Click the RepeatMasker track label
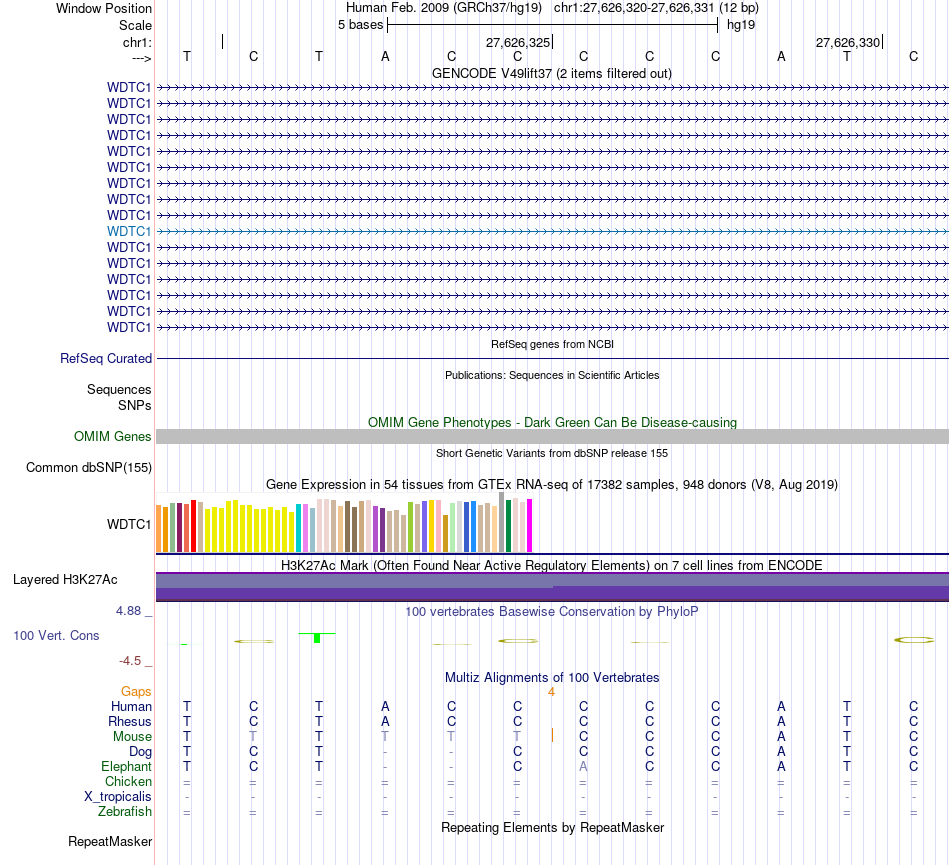 pos(110,842)
